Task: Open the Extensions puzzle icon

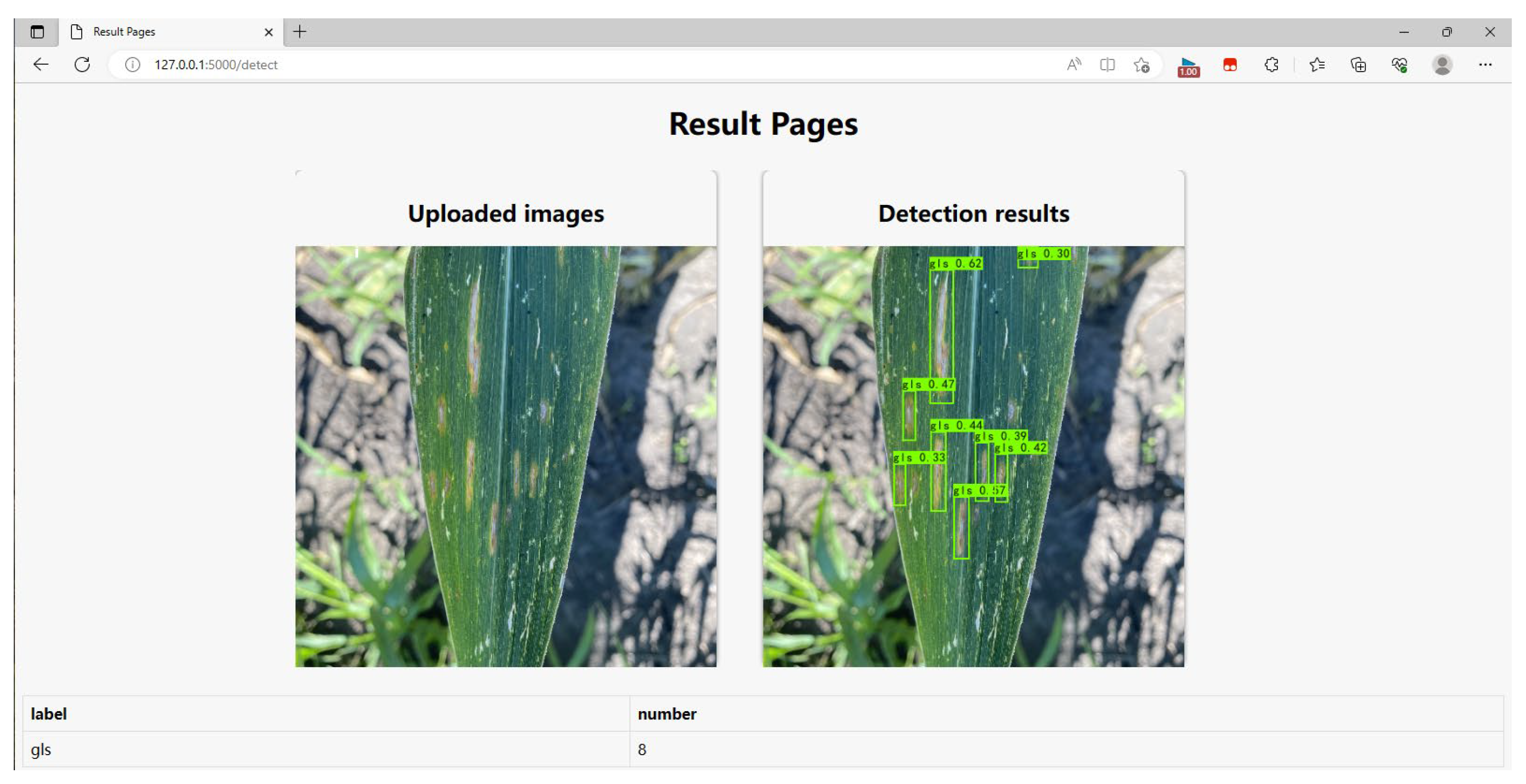Action: 1271,65
